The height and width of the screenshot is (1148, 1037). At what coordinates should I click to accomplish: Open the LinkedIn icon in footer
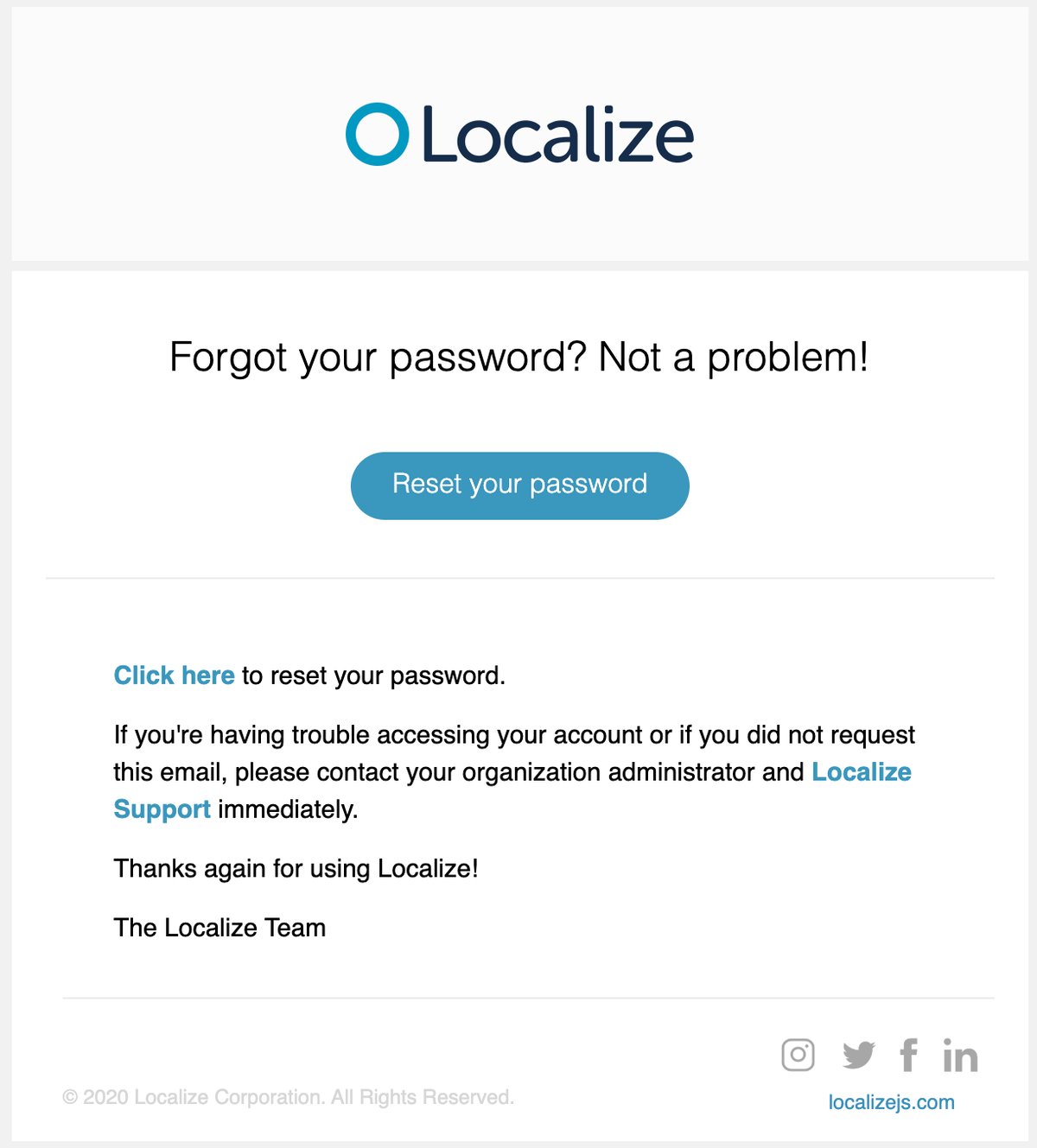pos(960,1055)
